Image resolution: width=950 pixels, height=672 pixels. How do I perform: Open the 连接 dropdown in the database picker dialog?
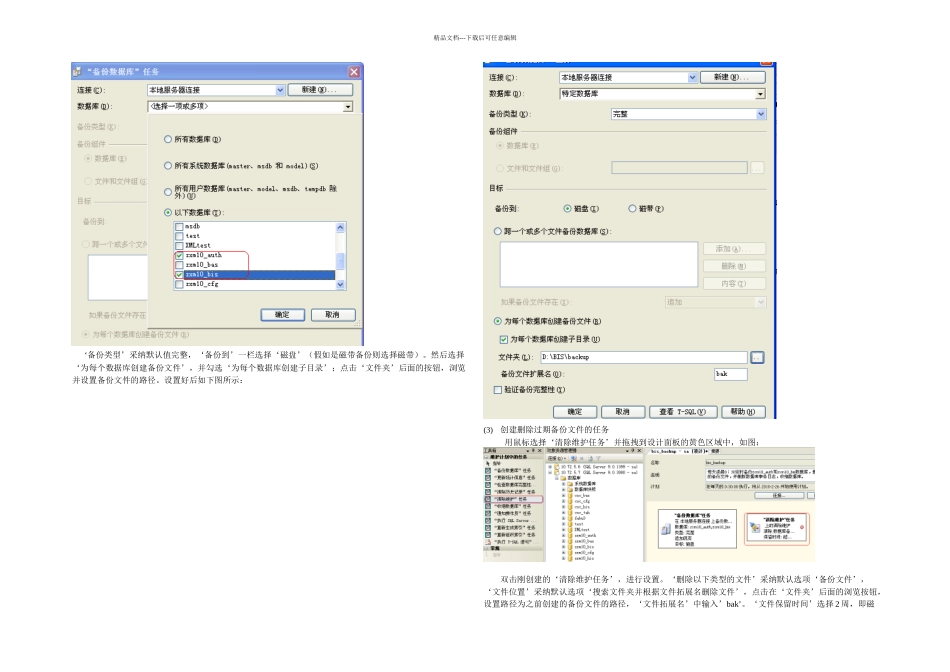point(280,90)
